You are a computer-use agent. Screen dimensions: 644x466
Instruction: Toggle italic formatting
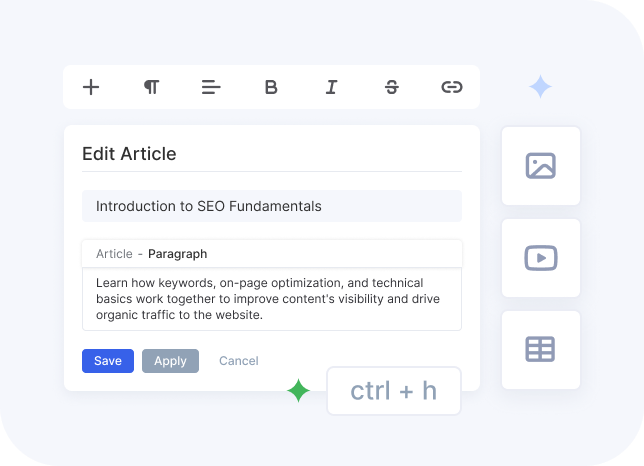pos(331,87)
